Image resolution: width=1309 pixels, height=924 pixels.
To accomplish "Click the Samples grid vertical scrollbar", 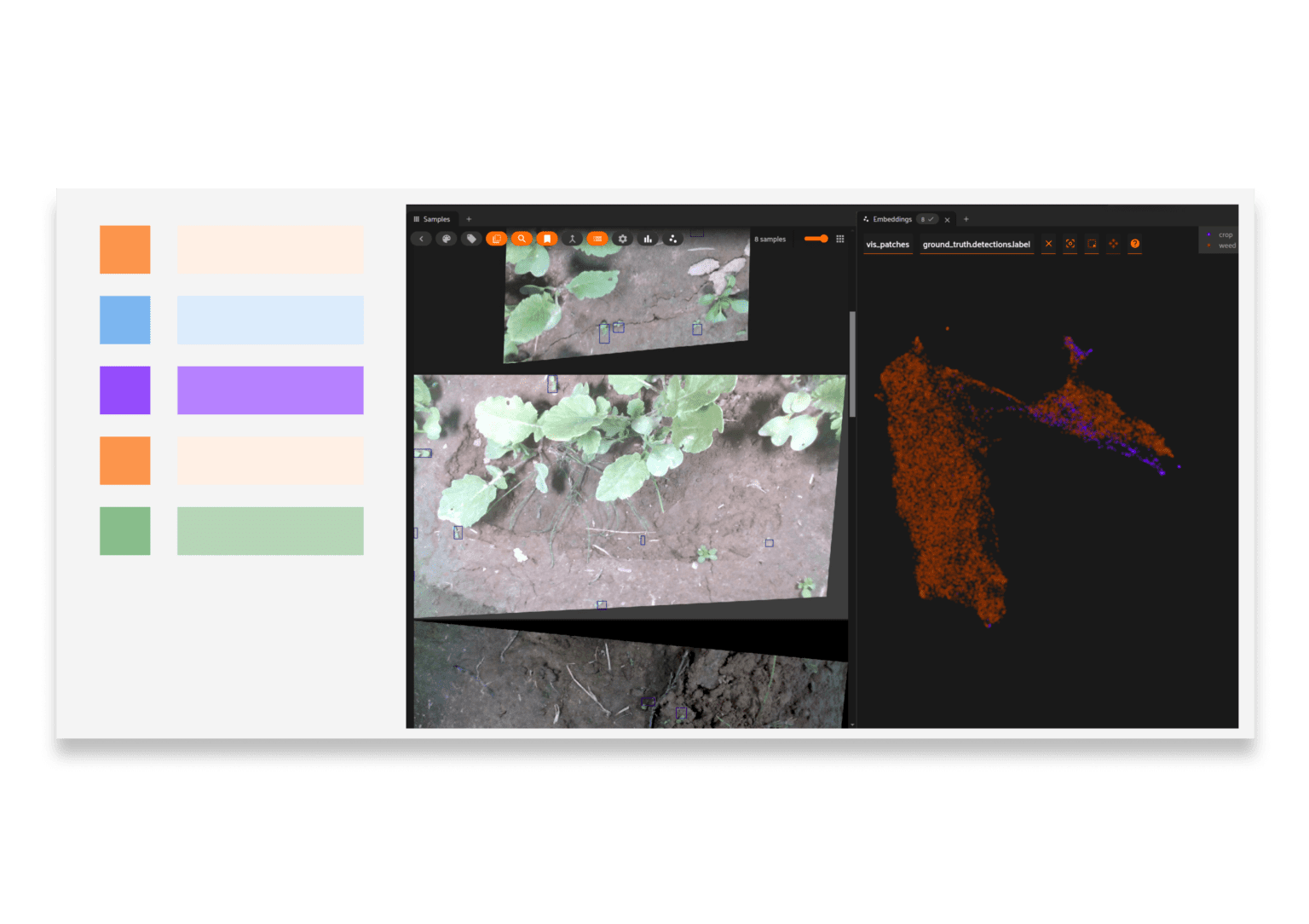I will pos(852,364).
